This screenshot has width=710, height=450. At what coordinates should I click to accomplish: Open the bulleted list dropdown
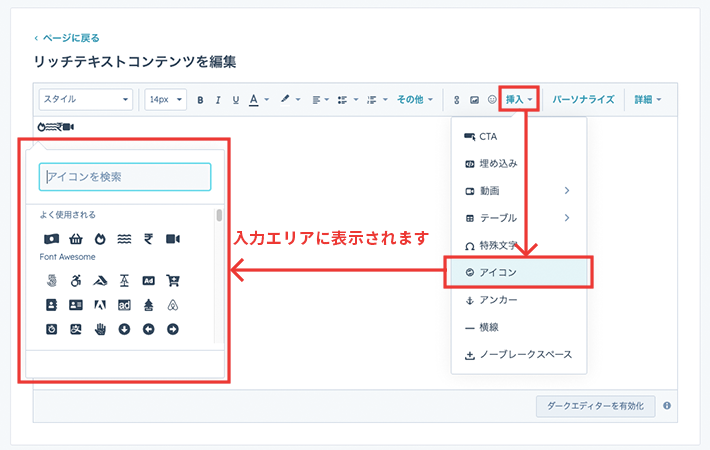coord(348,100)
